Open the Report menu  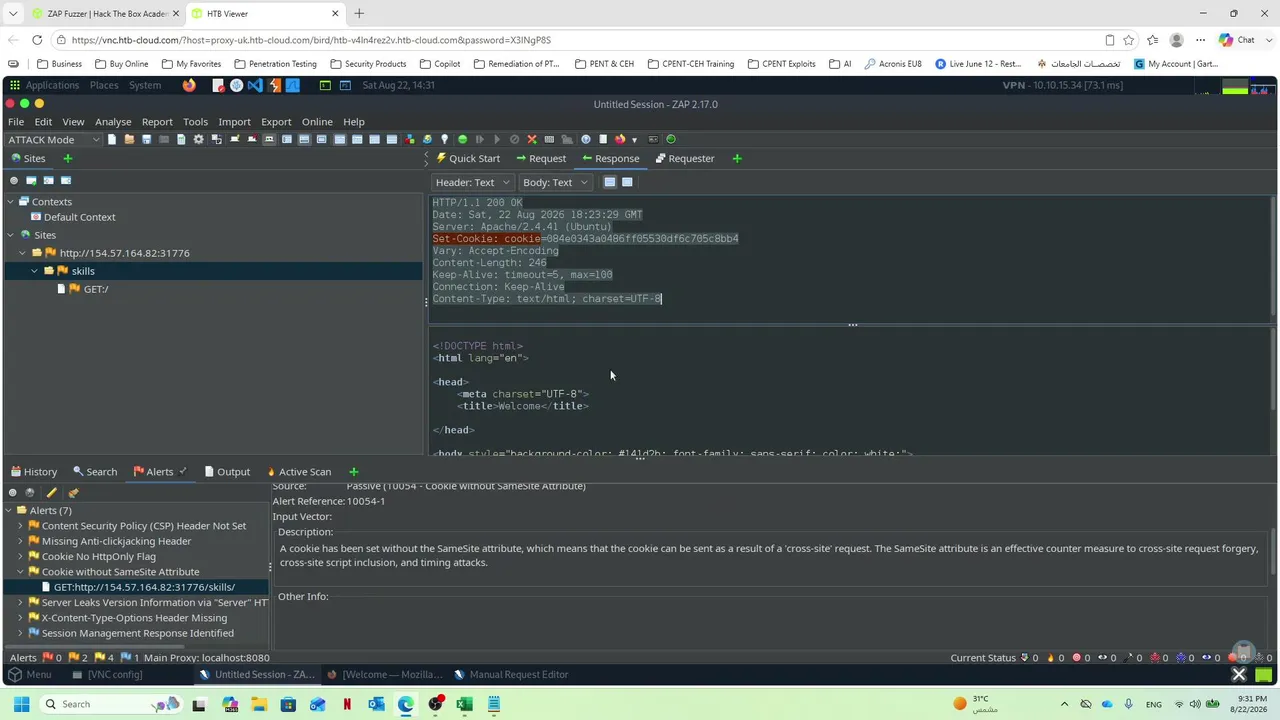pyautogui.click(x=157, y=122)
